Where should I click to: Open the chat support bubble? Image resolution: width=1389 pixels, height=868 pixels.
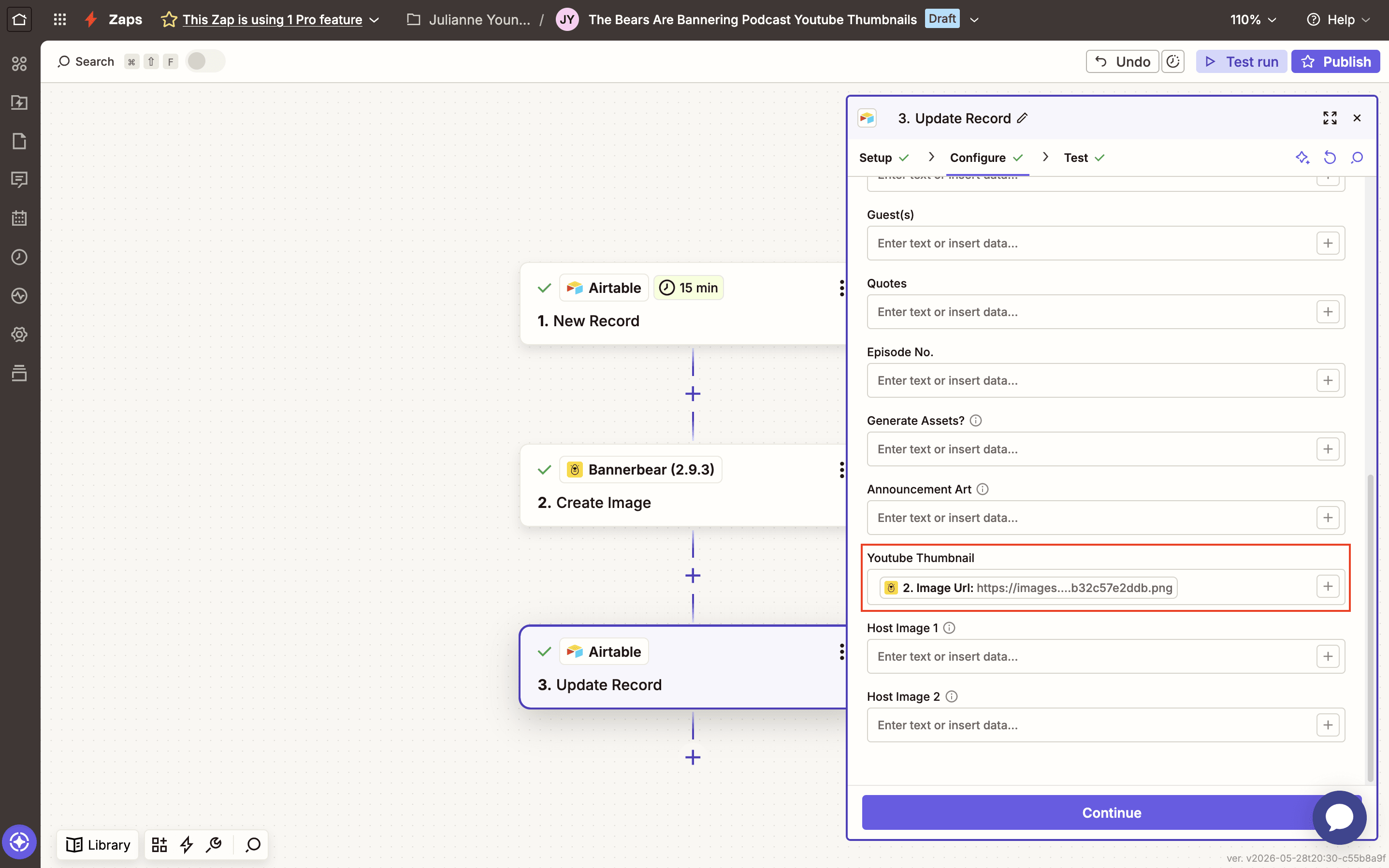(x=1340, y=817)
